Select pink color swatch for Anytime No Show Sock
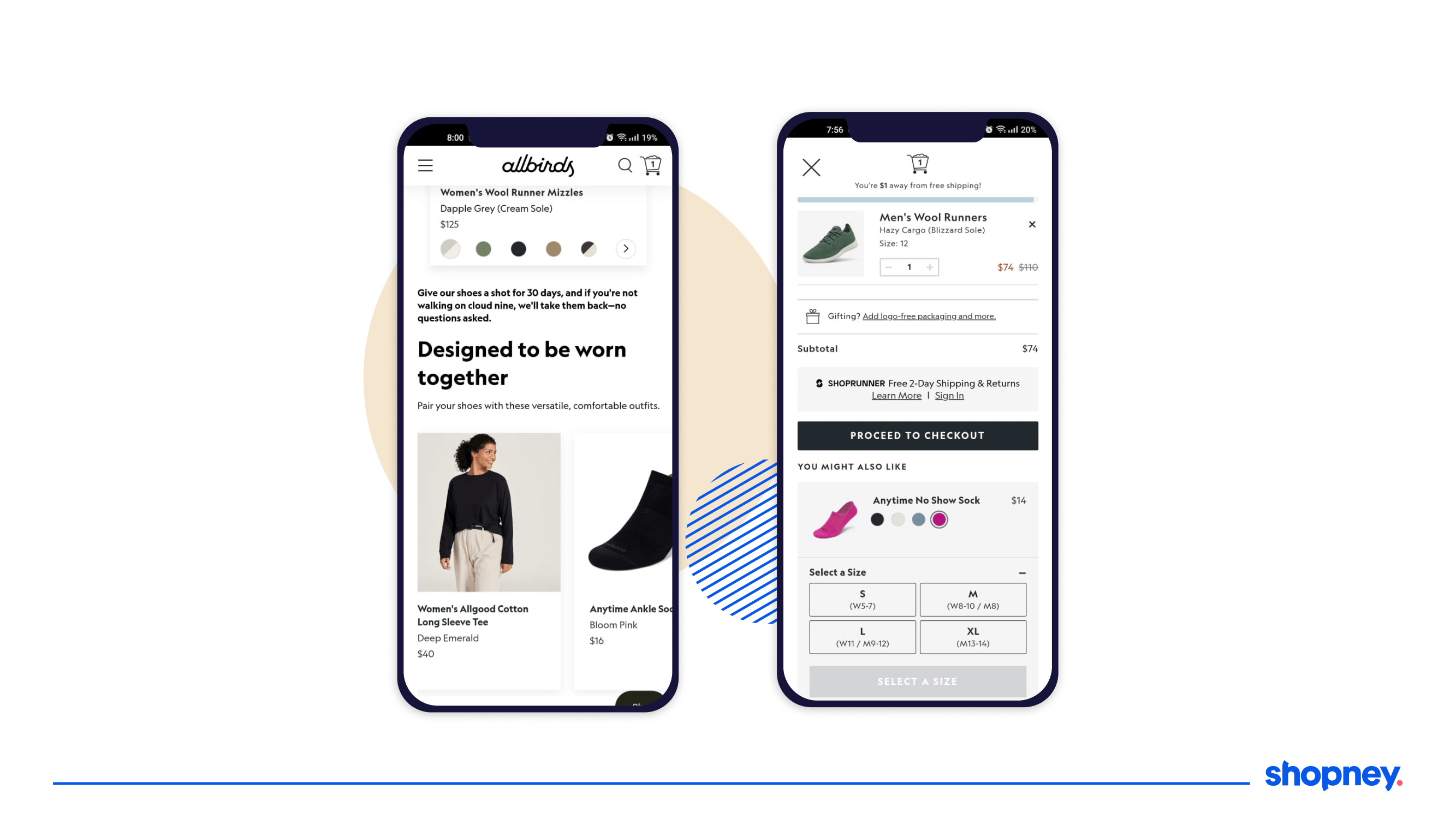This screenshot has width=1456, height=819. [x=938, y=520]
